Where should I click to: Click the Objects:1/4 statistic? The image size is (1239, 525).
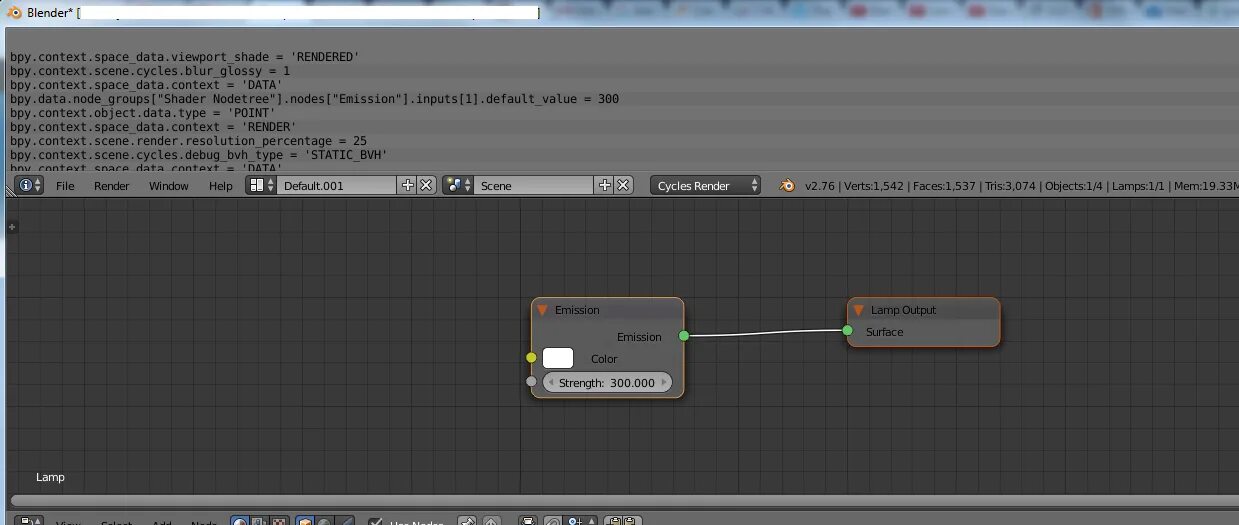[1076, 186]
